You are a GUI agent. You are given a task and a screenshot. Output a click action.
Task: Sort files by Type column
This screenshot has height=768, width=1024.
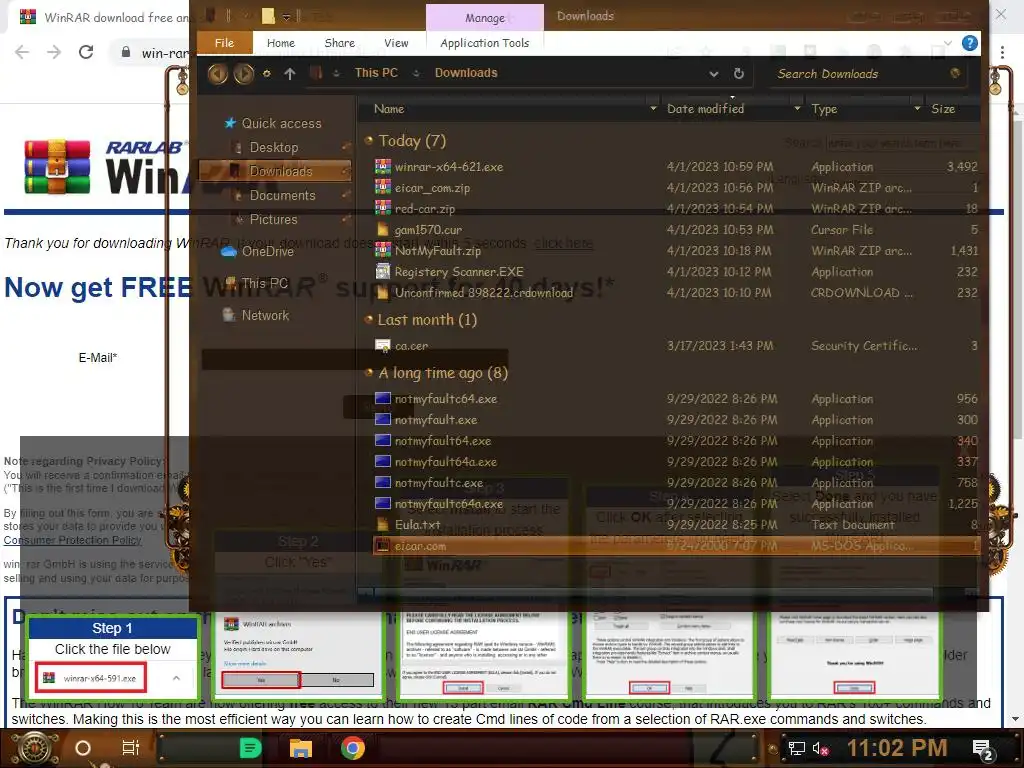[x=824, y=108]
